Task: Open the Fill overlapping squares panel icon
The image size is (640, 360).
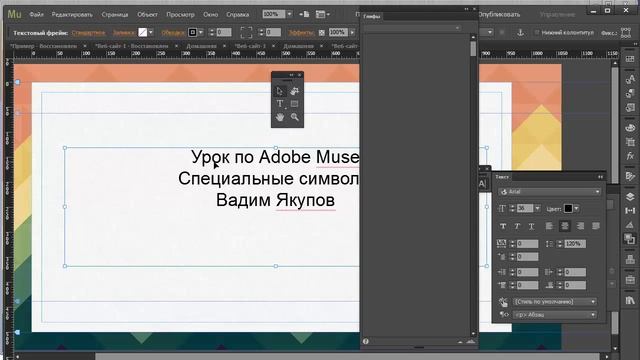Action: point(630,239)
